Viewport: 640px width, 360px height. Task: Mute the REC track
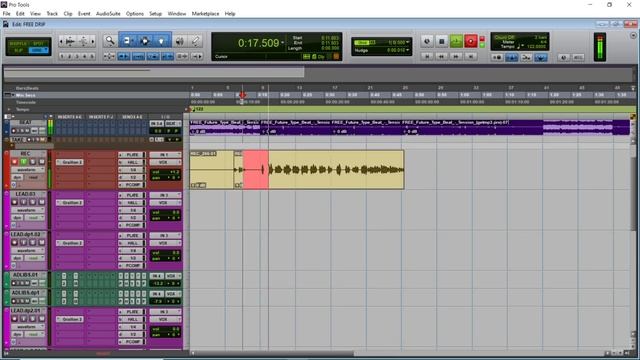(42, 162)
